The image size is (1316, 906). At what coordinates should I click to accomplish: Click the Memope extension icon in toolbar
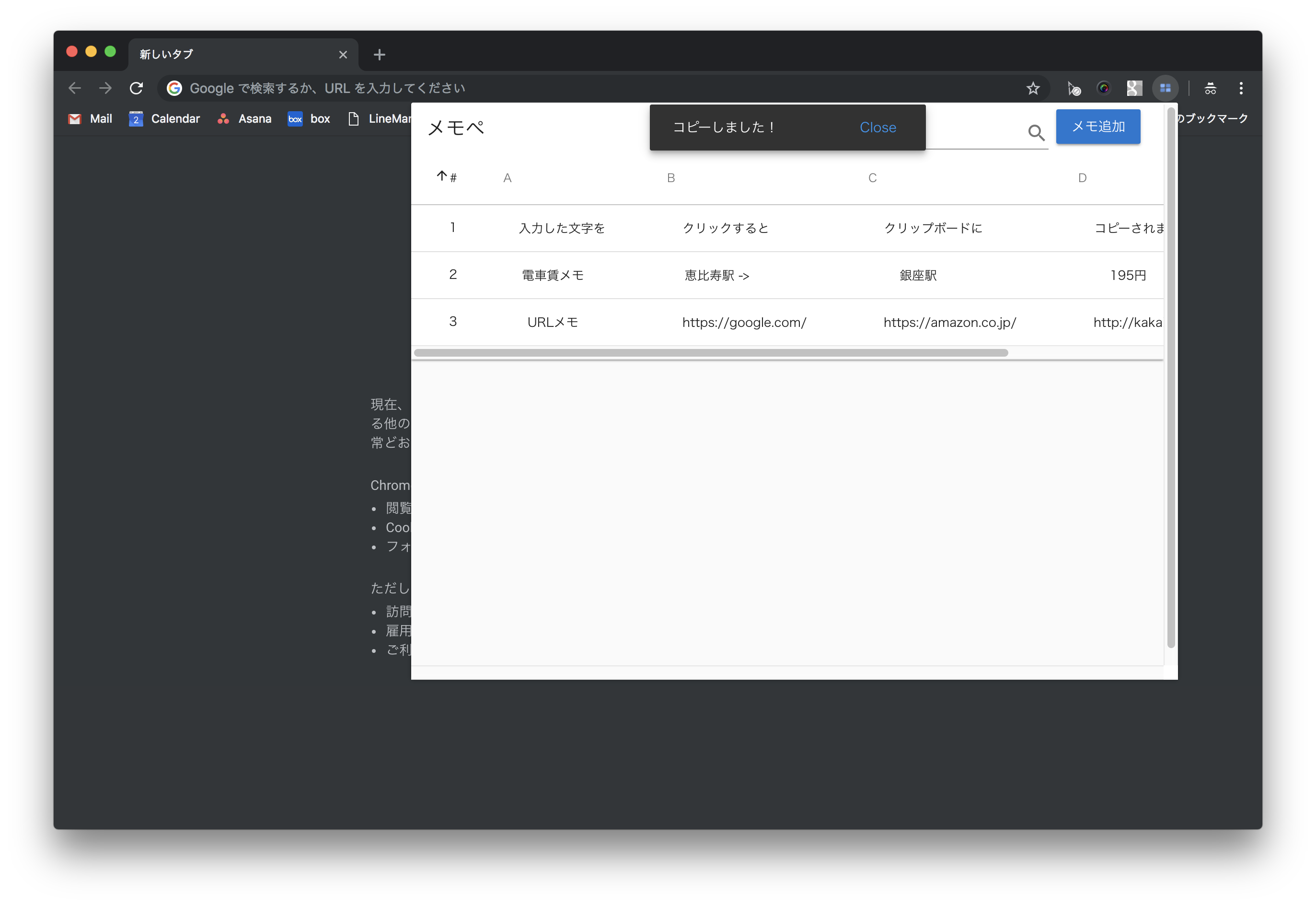pos(1165,88)
